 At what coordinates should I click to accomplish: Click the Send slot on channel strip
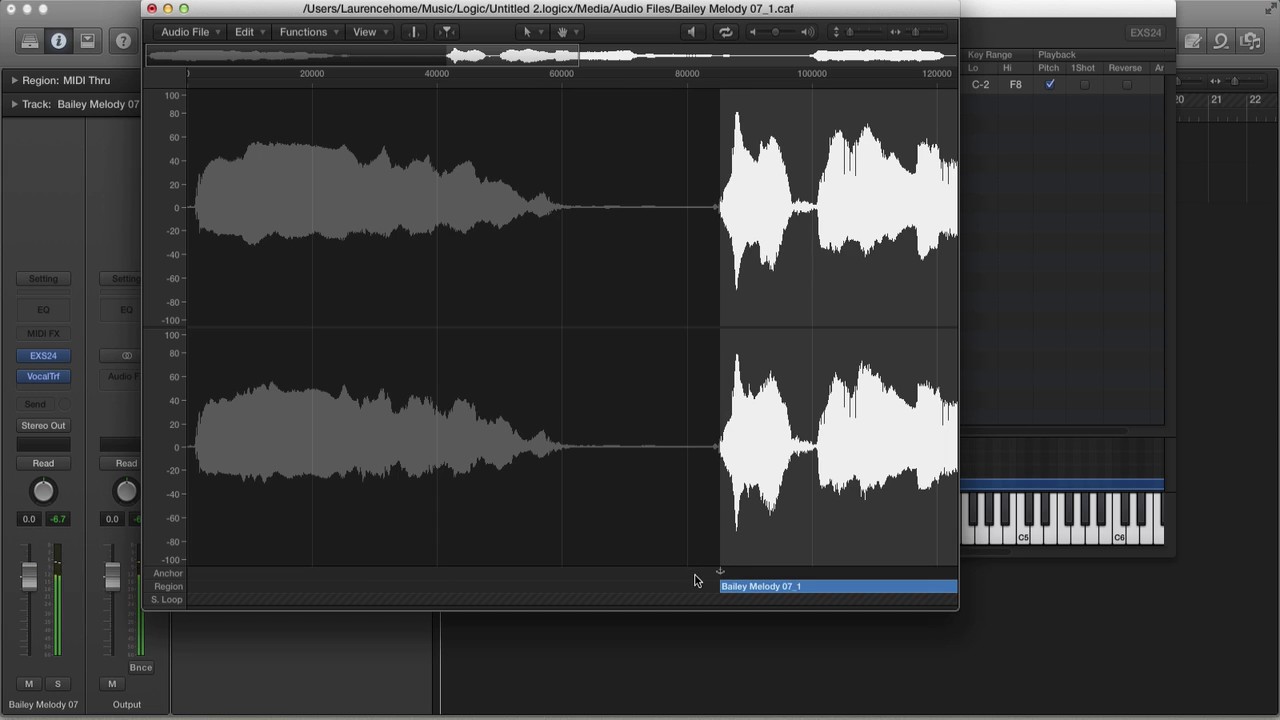click(x=35, y=404)
